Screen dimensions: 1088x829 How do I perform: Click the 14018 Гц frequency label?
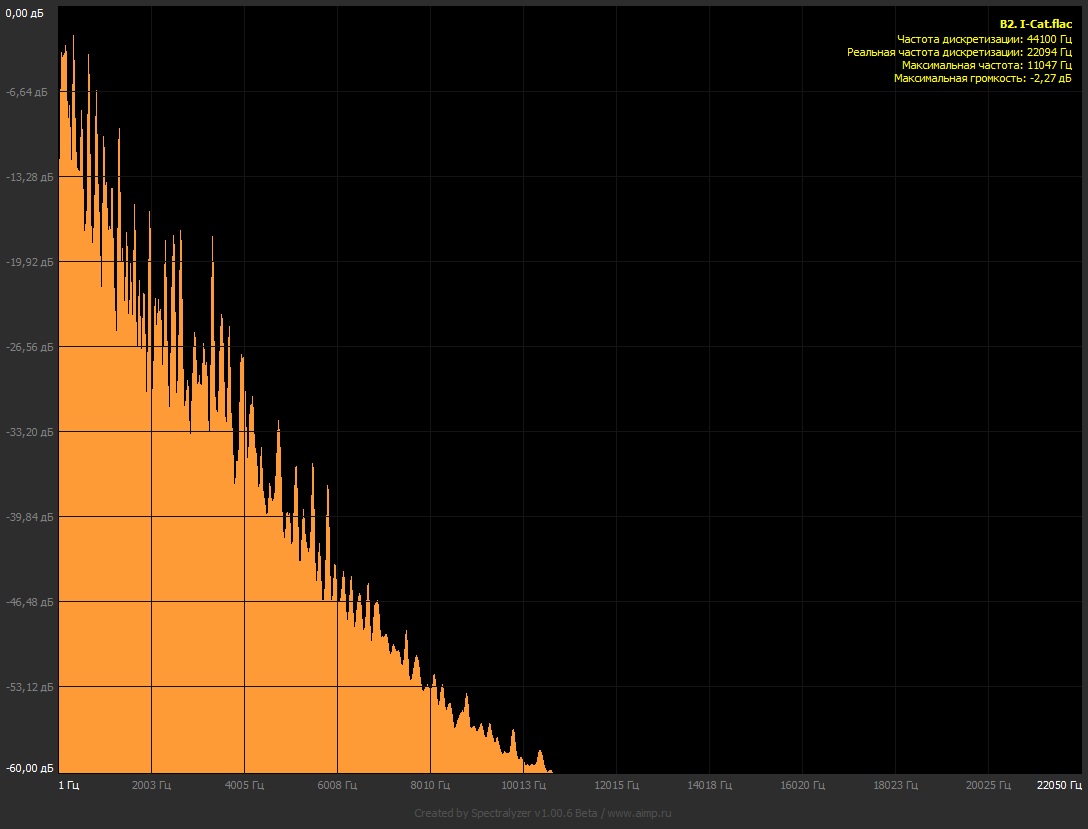tap(708, 785)
